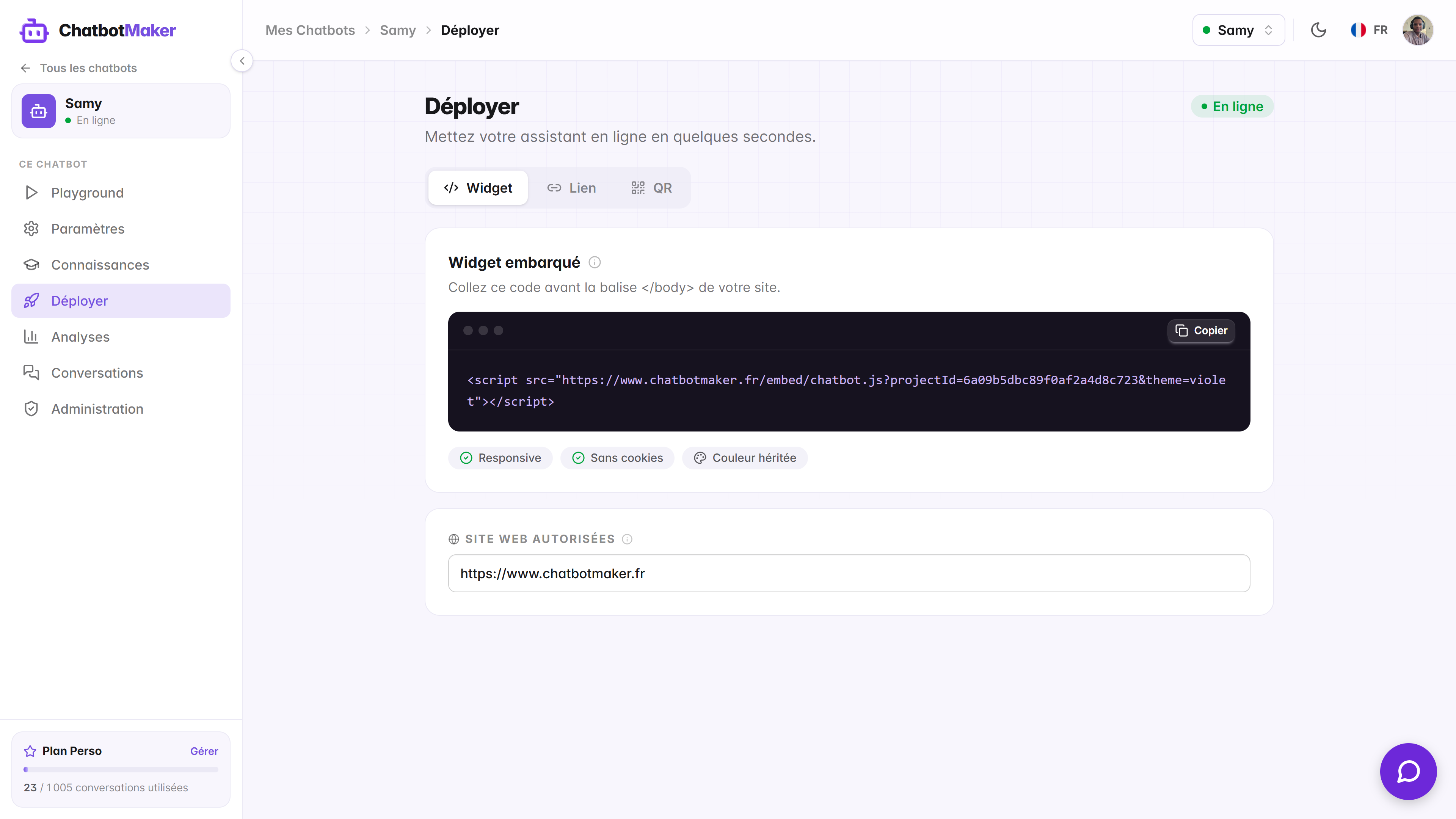Open Paramètres in the sidebar
1456x819 pixels.
coord(121,229)
